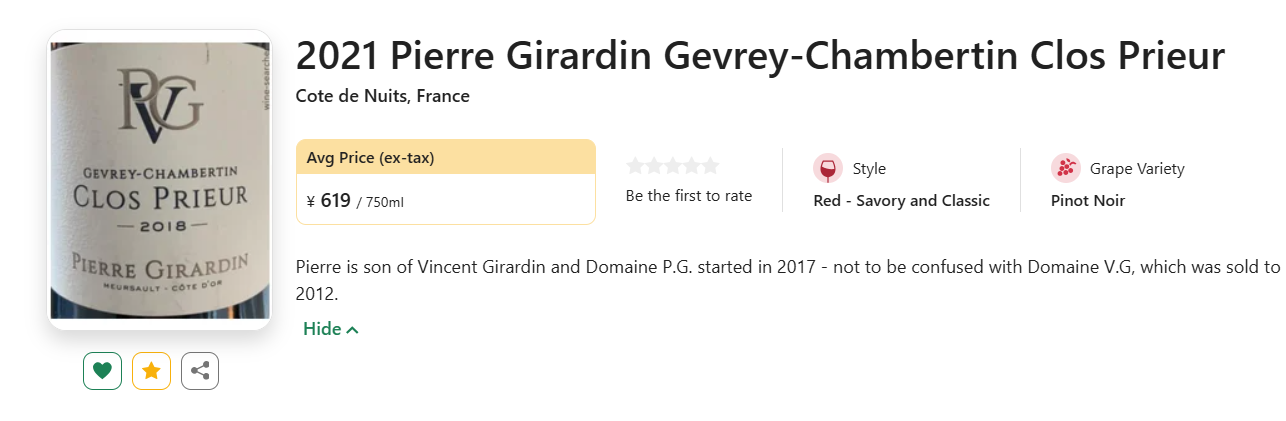This screenshot has width=1286, height=421.
Task: Open the share icon button
Action: 200,371
